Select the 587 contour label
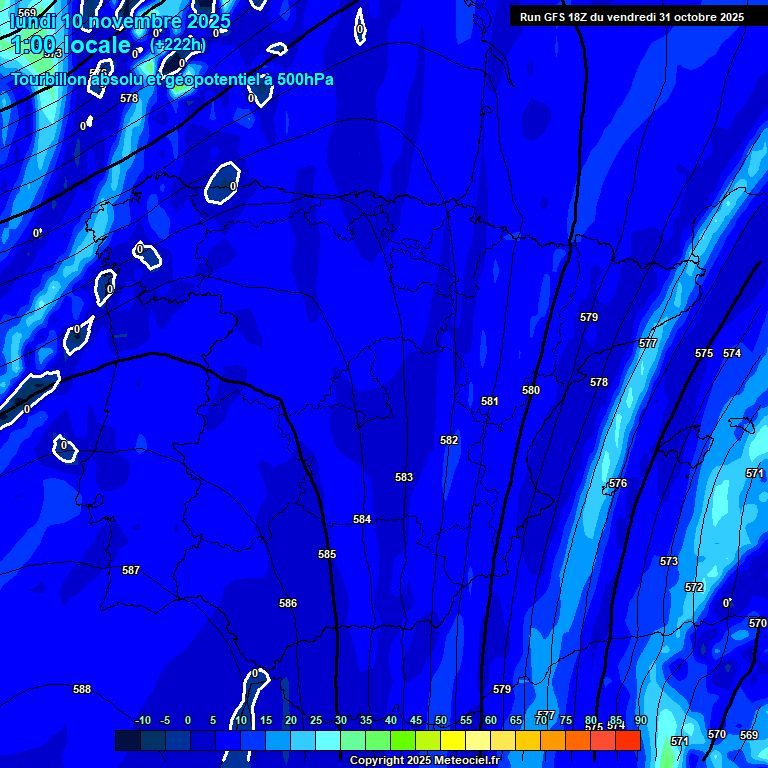The image size is (768, 768). [131, 570]
